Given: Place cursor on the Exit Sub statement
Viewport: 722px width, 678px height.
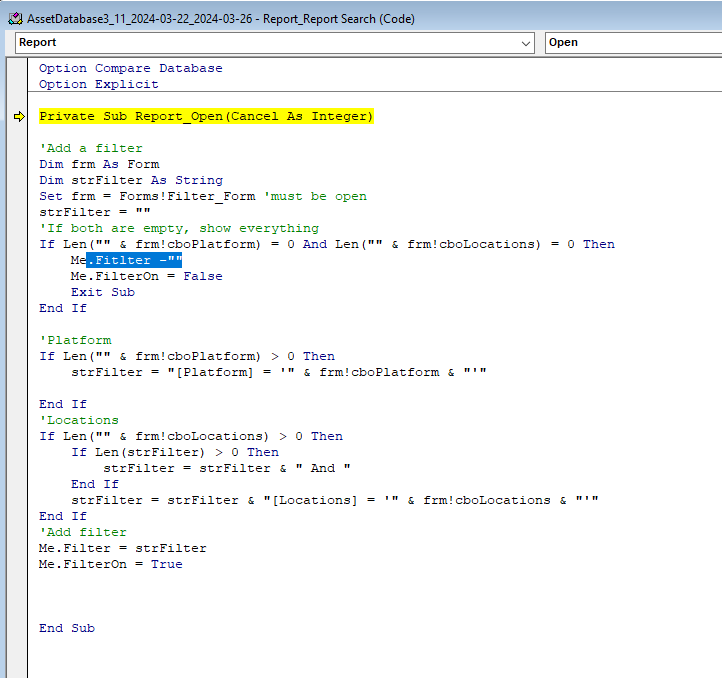Looking at the screenshot, I should (102, 292).
